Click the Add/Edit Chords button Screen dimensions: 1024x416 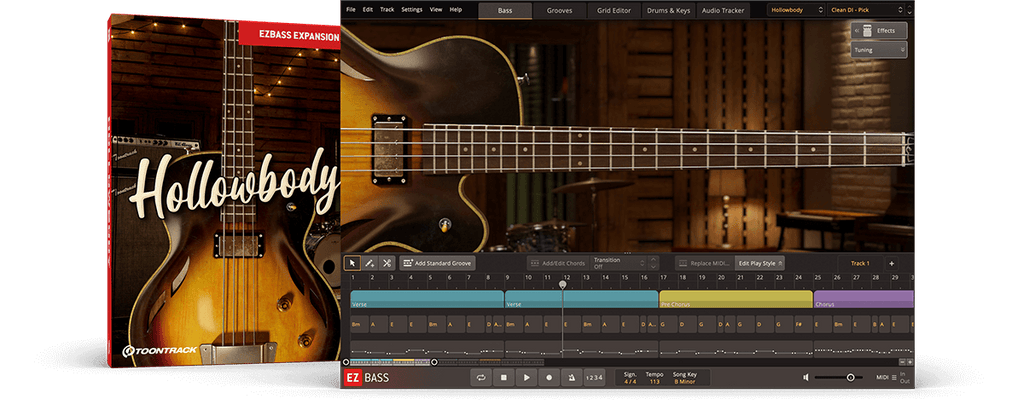(557, 263)
